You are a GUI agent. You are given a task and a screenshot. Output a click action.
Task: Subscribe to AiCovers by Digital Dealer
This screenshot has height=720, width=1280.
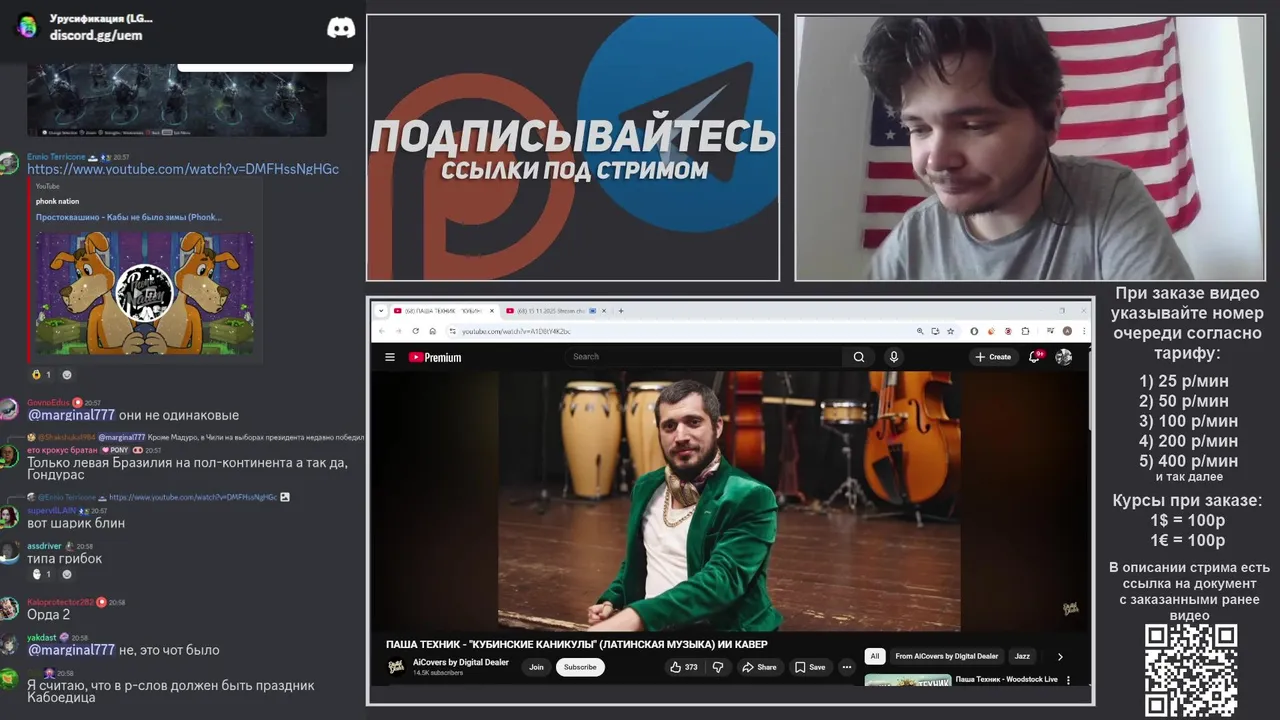pyautogui.click(x=580, y=667)
